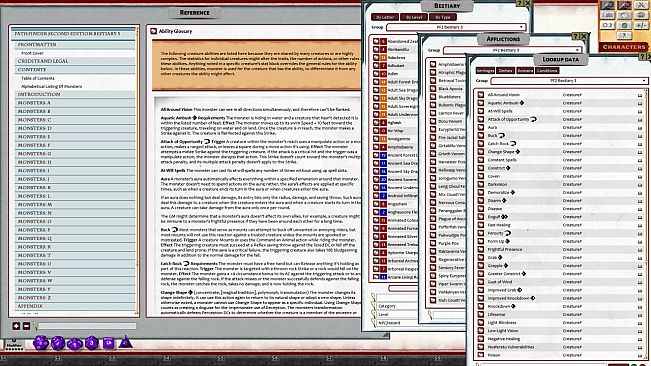The width and height of the screenshot is (651, 366).
Task: Expand the Appendix section
Action: click(75, 306)
